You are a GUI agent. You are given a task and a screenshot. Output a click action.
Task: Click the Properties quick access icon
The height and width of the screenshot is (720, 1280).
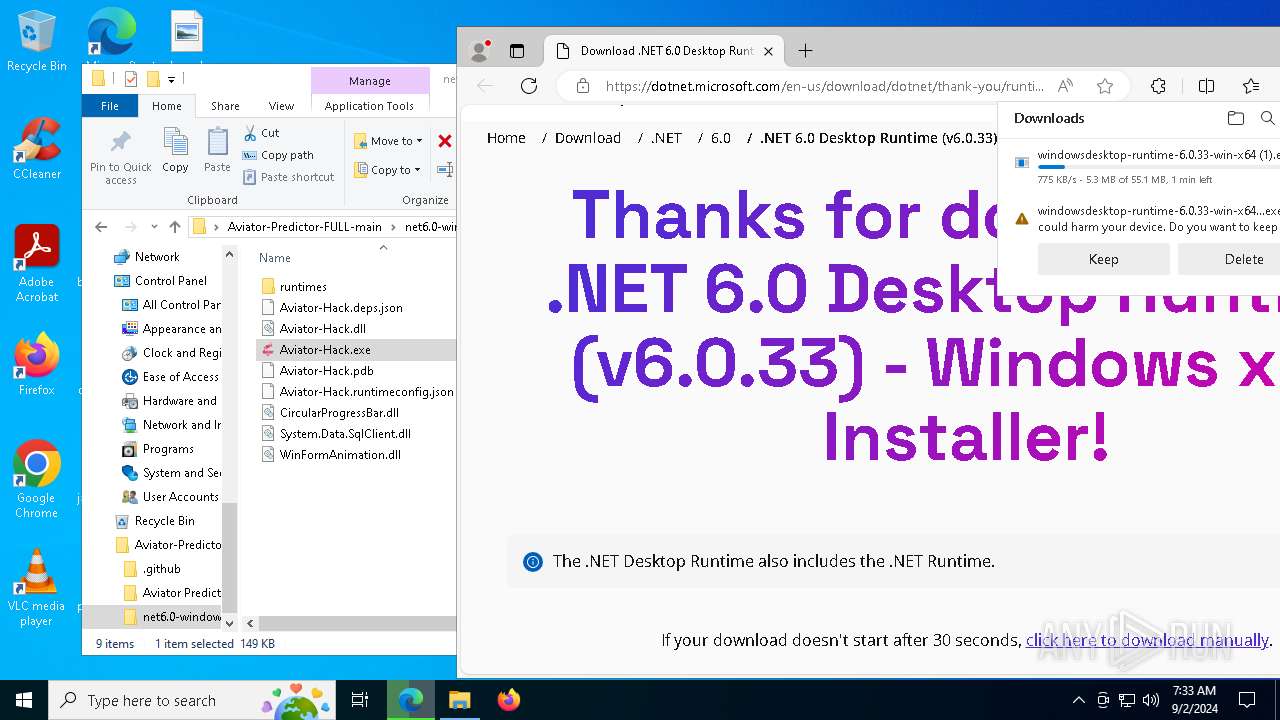pyautogui.click(x=130, y=79)
